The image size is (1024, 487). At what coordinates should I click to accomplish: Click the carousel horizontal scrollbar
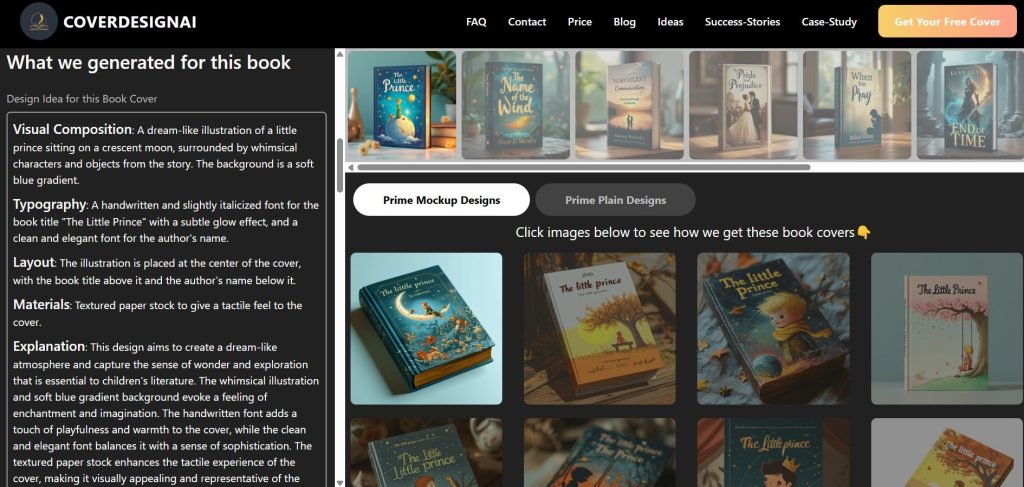[584, 167]
